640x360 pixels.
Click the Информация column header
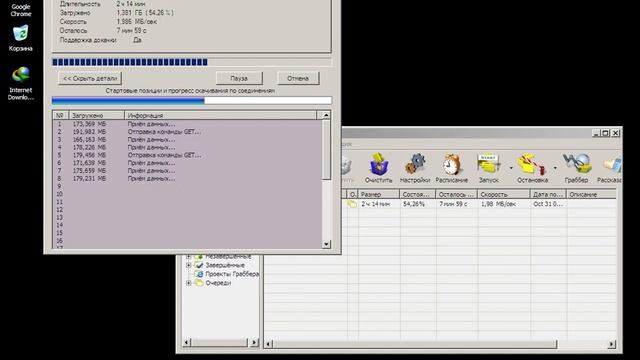(220, 116)
